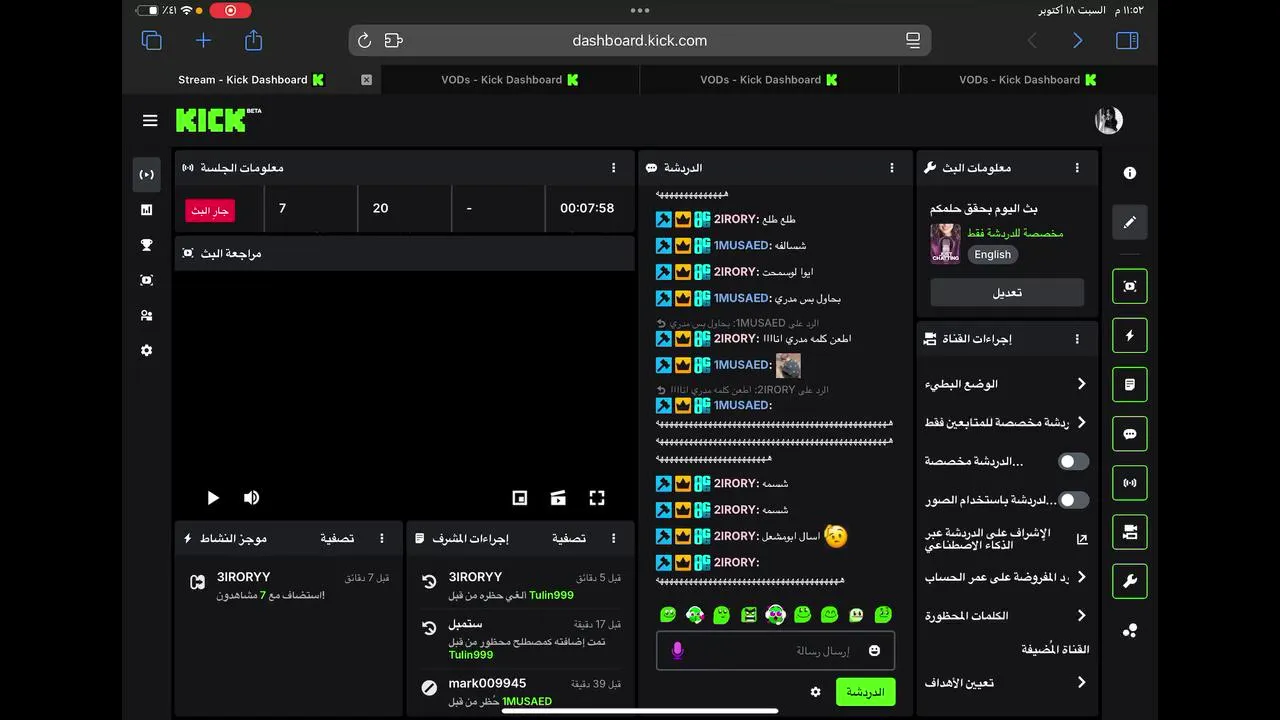Open the Safari sidebar panel button

tap(1127, 40)
